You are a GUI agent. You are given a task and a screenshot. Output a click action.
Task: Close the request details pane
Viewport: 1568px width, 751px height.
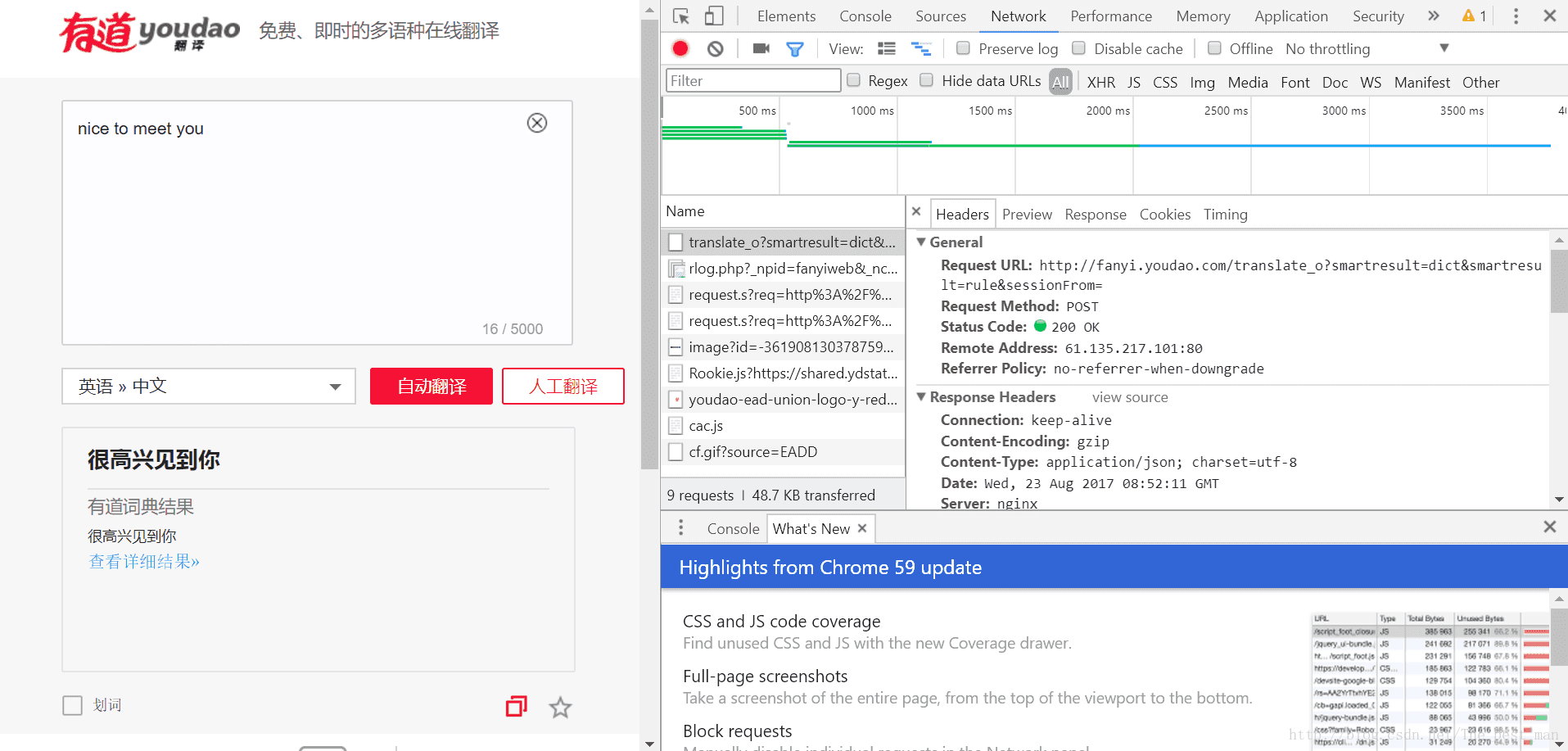(x=916, y=211)
